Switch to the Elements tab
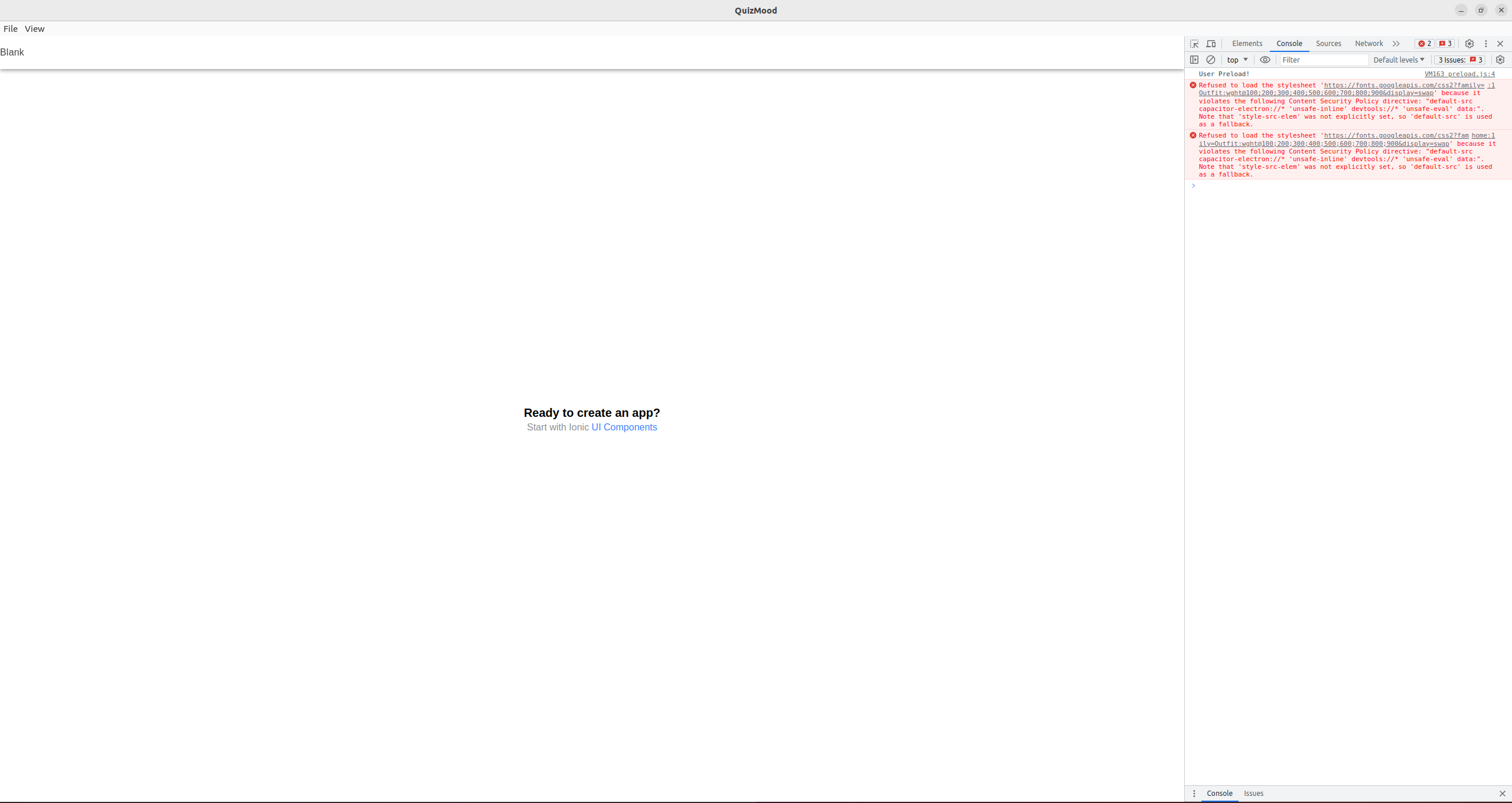Viewport: 1512px width, 803px height. 1247,44
